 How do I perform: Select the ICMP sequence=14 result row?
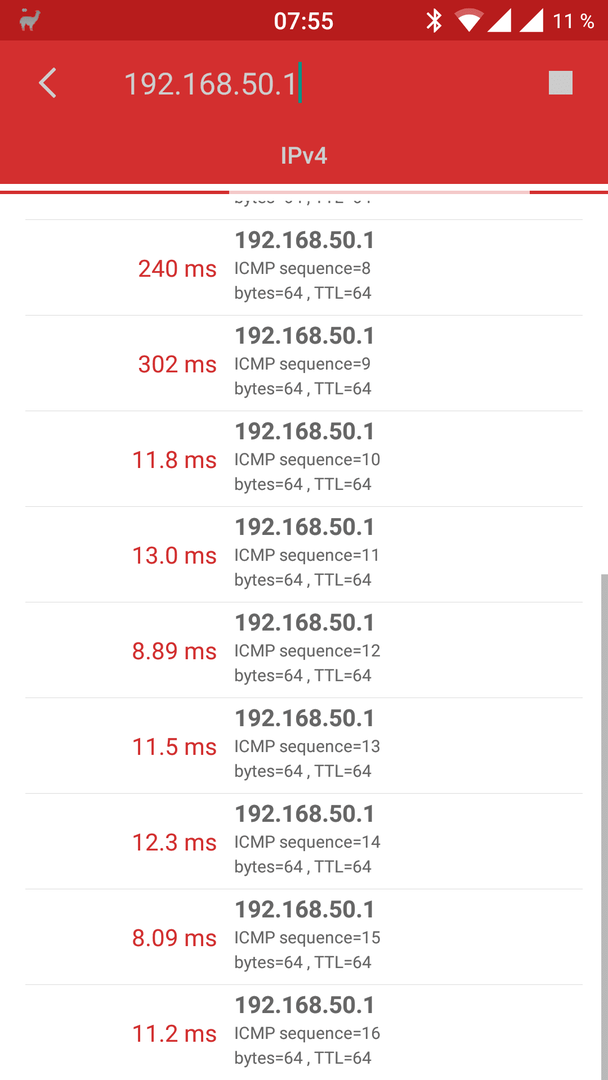(304, 841)
